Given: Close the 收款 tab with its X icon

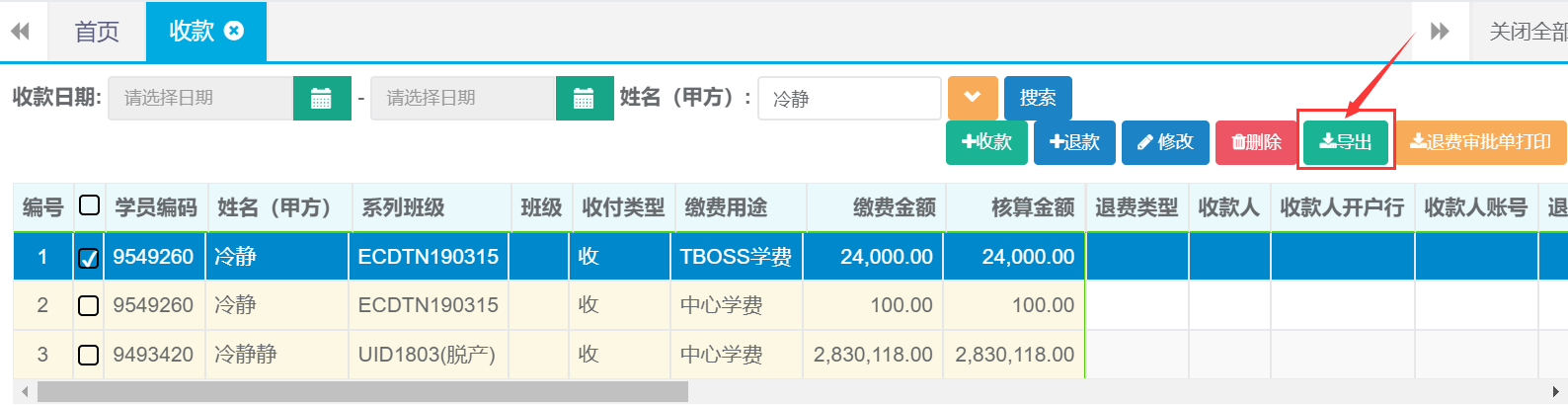Looking at the screenshot, I should click(x=234, y=31).
